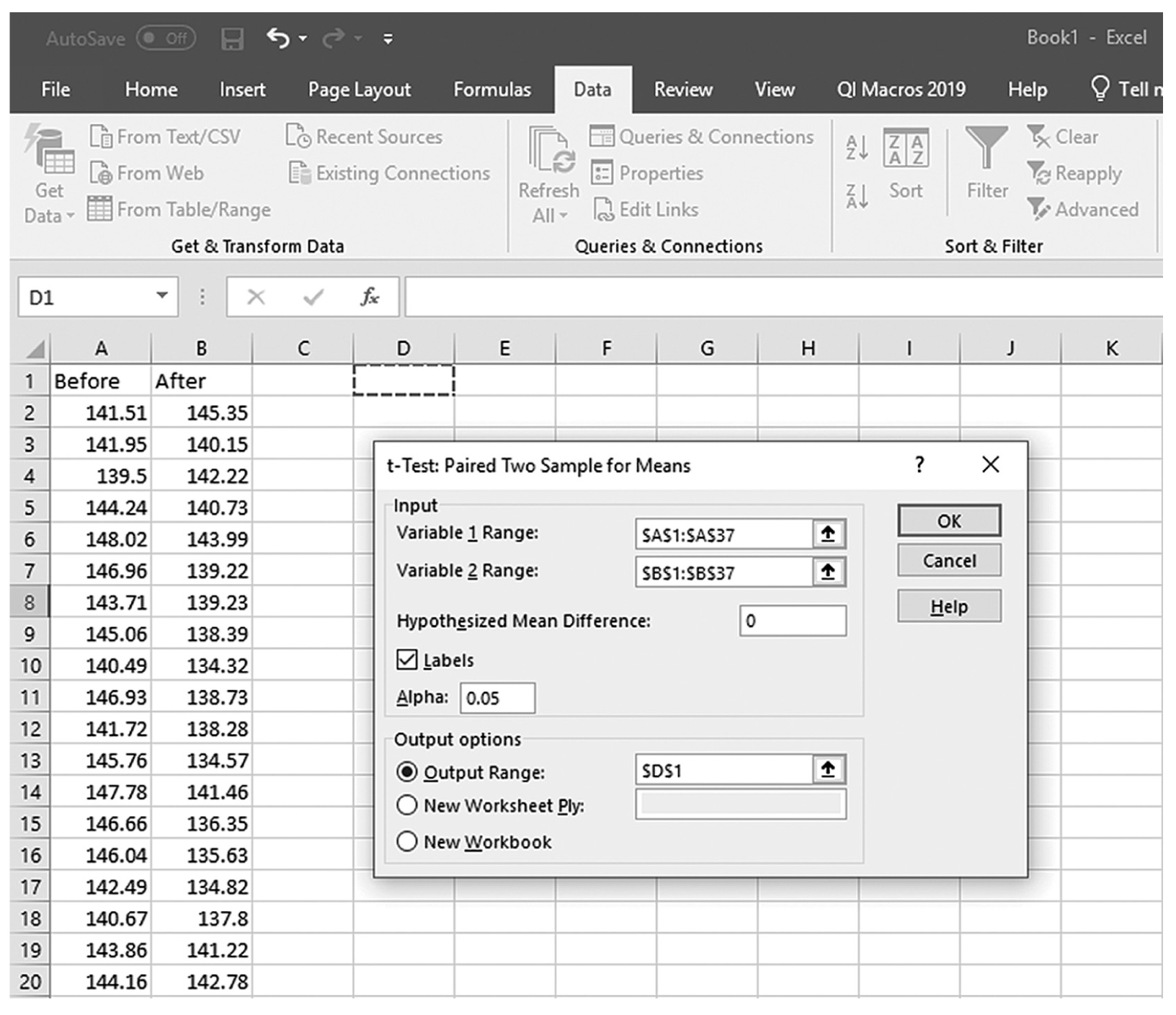Click the Advanced filter icon
The width and height of the screenshot is (1176, 1015).
click(x=1038, y=209)
